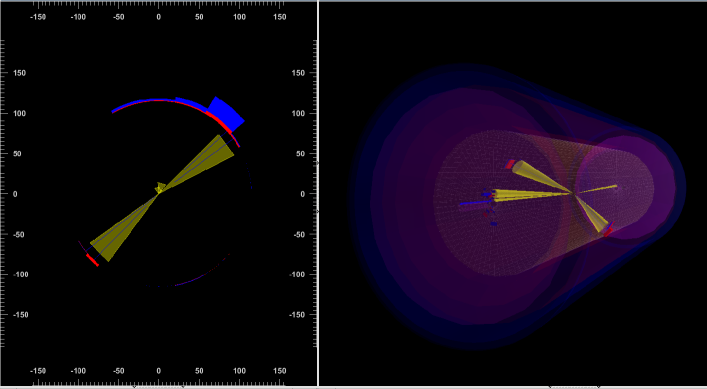This screenshot has width=707, height=389.
Task: Select the upper yellow jet cone in the 3D view
Action: tap(541, 176)
